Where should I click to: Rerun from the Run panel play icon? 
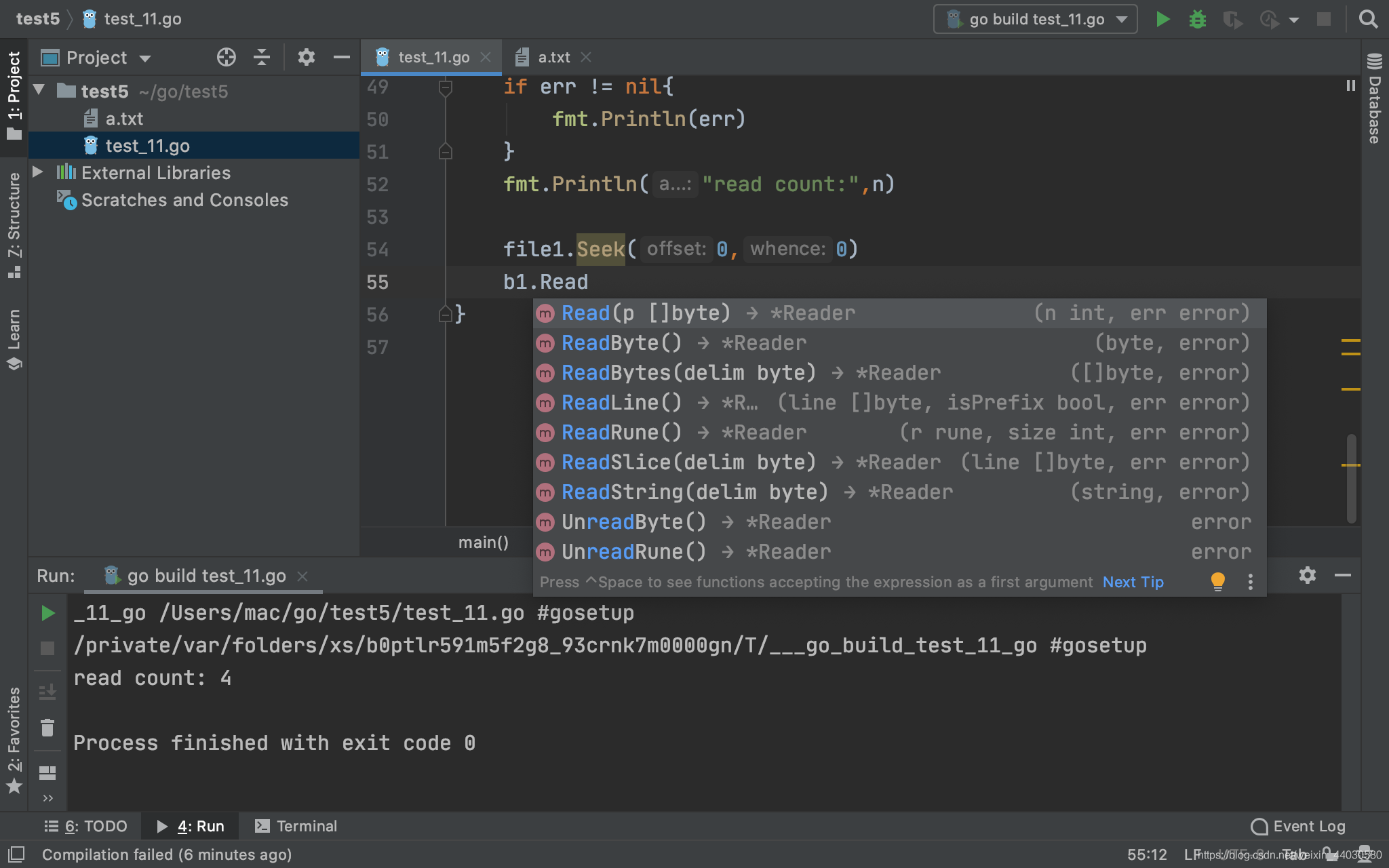click(47, 613)
